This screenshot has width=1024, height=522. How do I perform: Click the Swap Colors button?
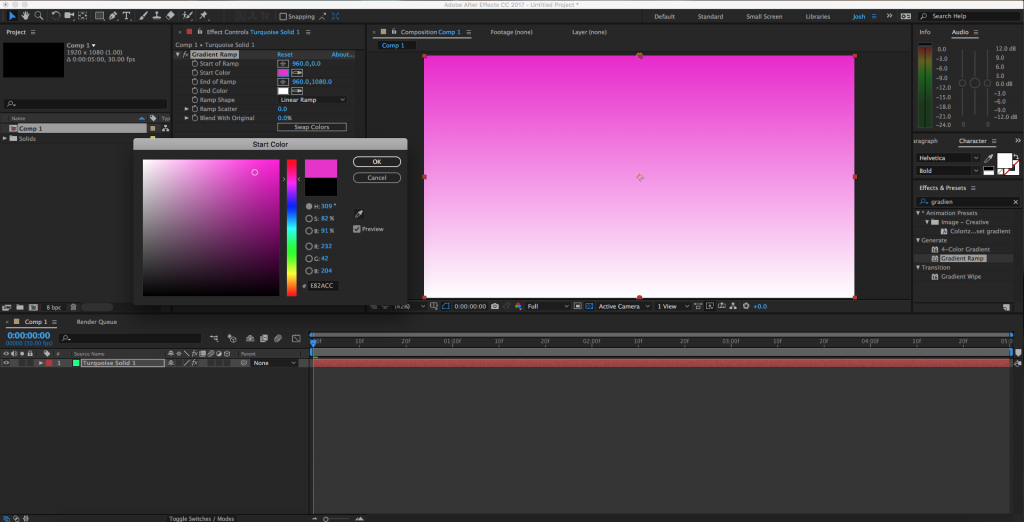(x=312, y=127)
